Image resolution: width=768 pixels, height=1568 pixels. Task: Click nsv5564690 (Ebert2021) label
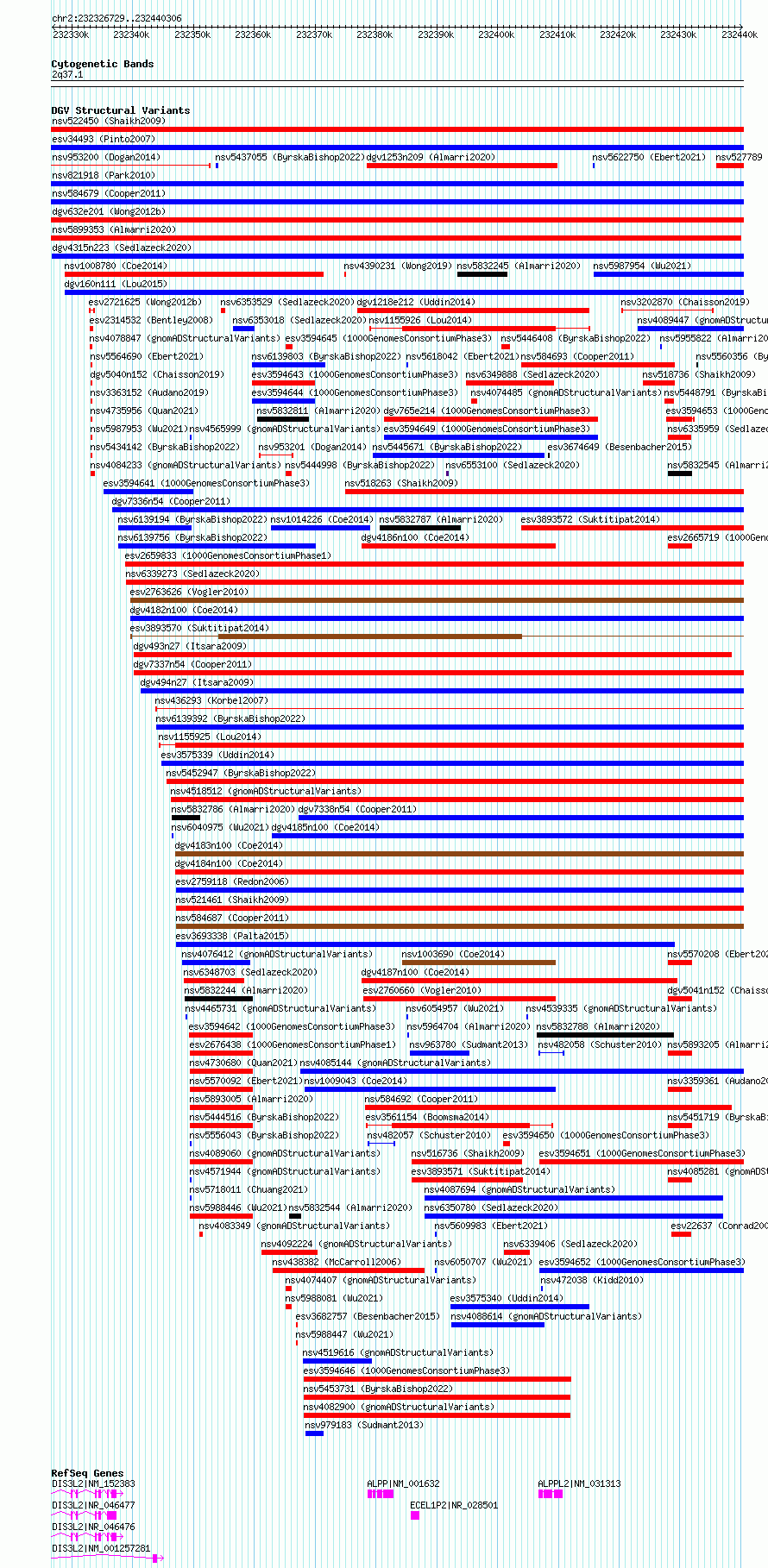(x=147, y=356)
